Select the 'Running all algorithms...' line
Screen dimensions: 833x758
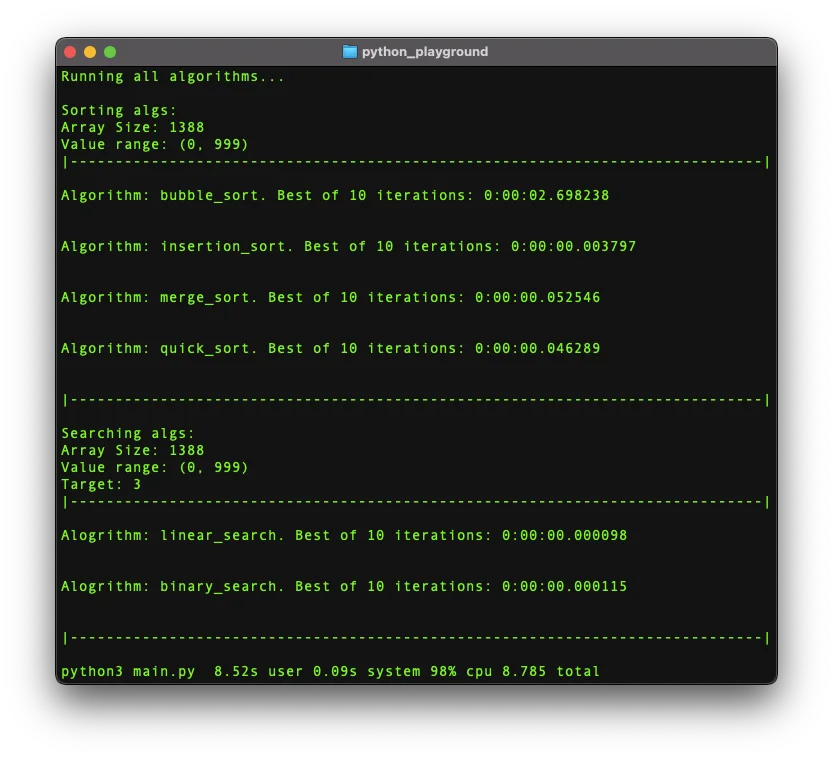(173, 76)
